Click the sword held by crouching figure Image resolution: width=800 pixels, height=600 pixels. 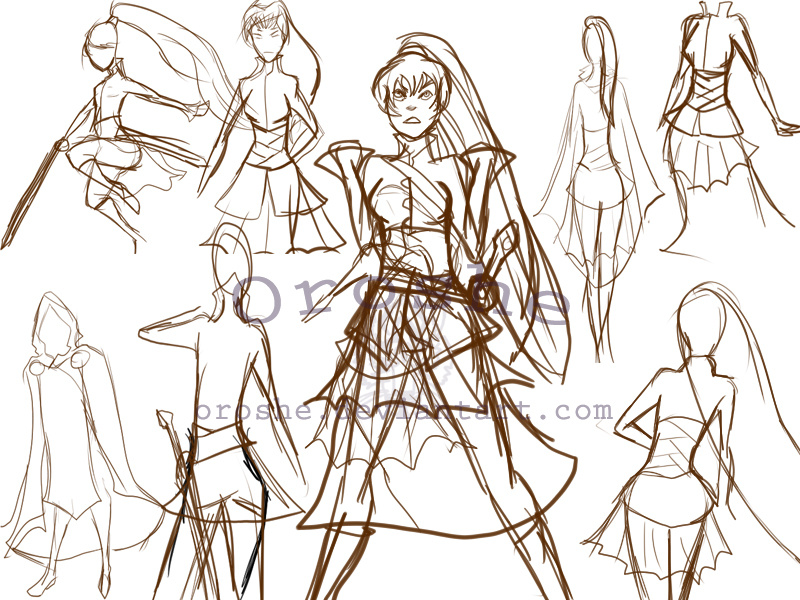pos(35,195)
